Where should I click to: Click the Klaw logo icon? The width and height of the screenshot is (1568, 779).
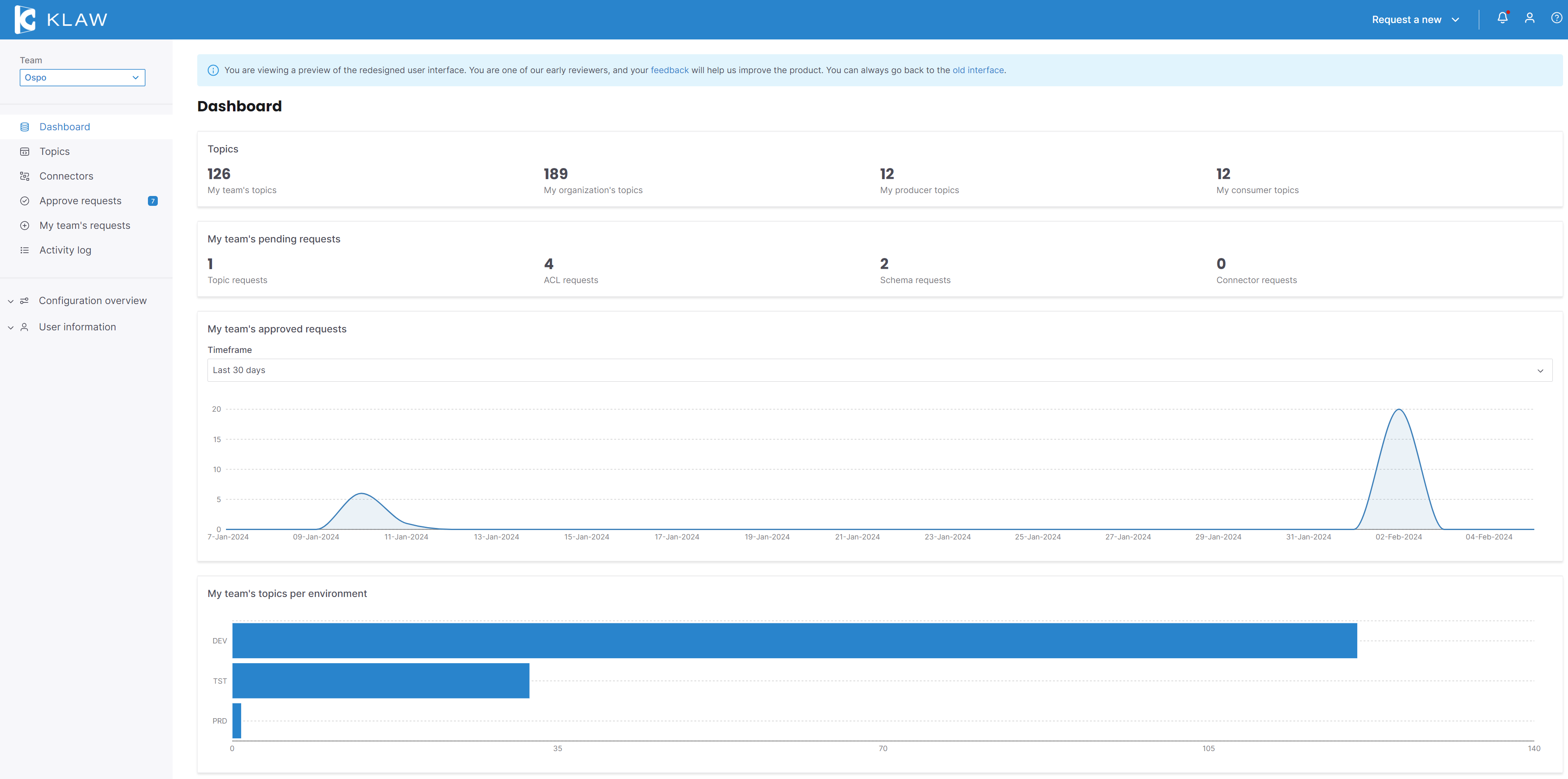click(25, 19)
